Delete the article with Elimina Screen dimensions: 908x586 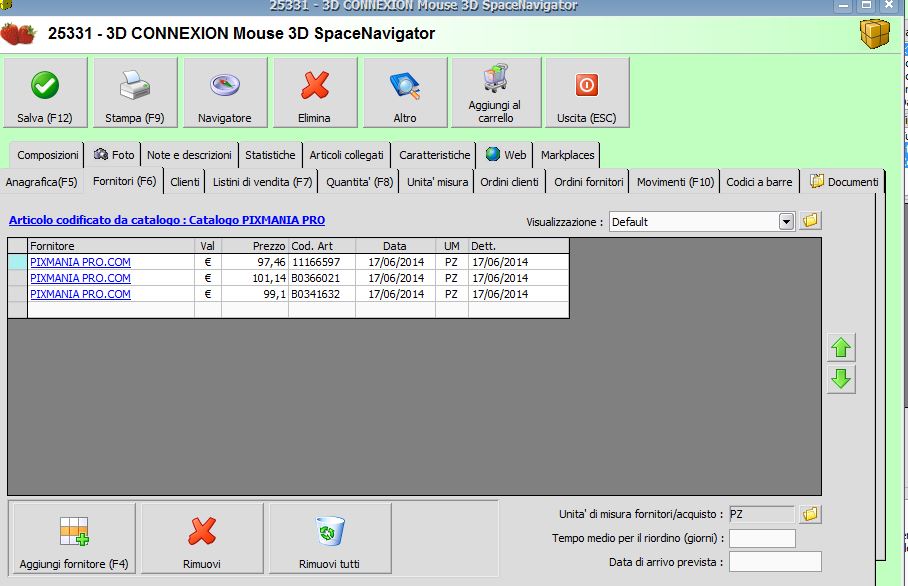coord(315,93)
